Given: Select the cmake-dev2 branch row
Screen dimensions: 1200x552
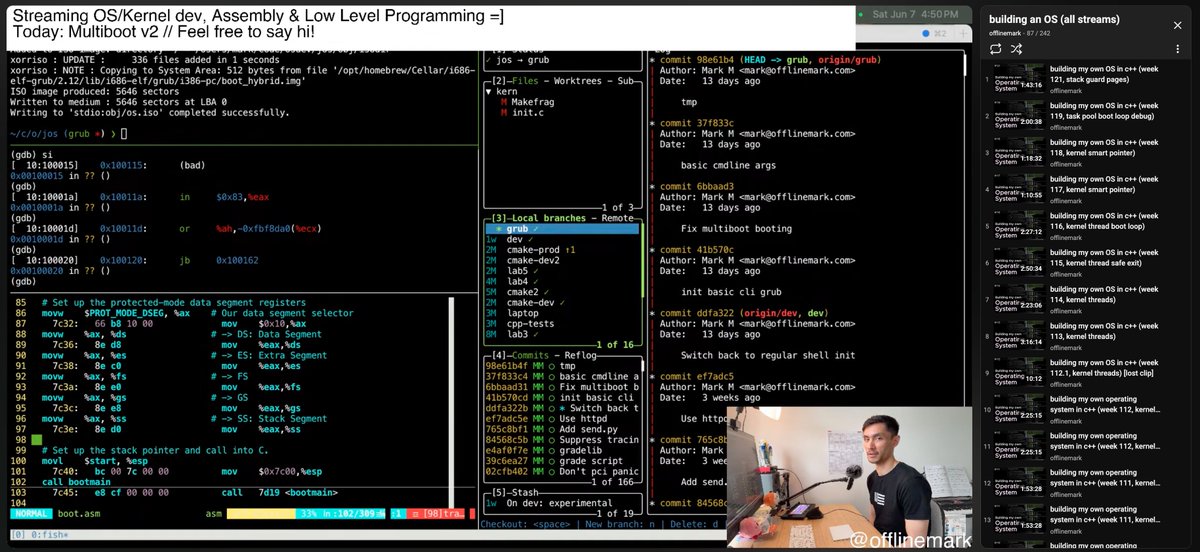Looking at the screenshot, I should tap(561, 261).
